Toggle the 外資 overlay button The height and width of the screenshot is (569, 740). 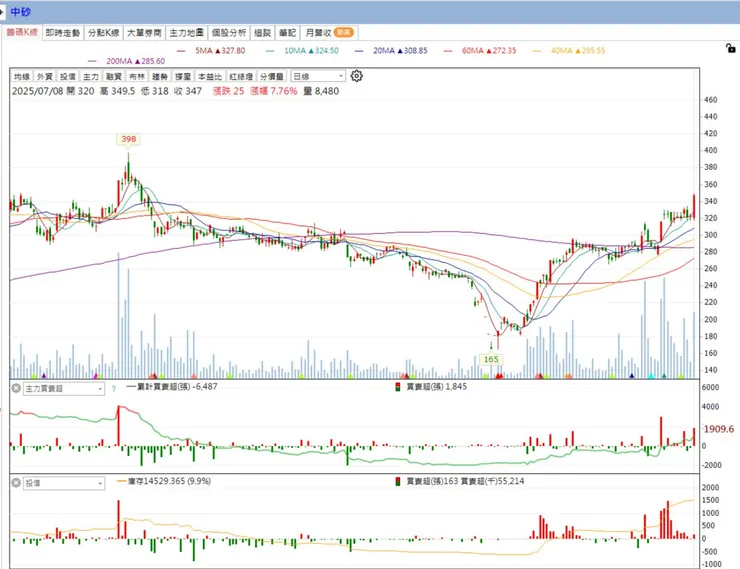(x=45, y=76)
